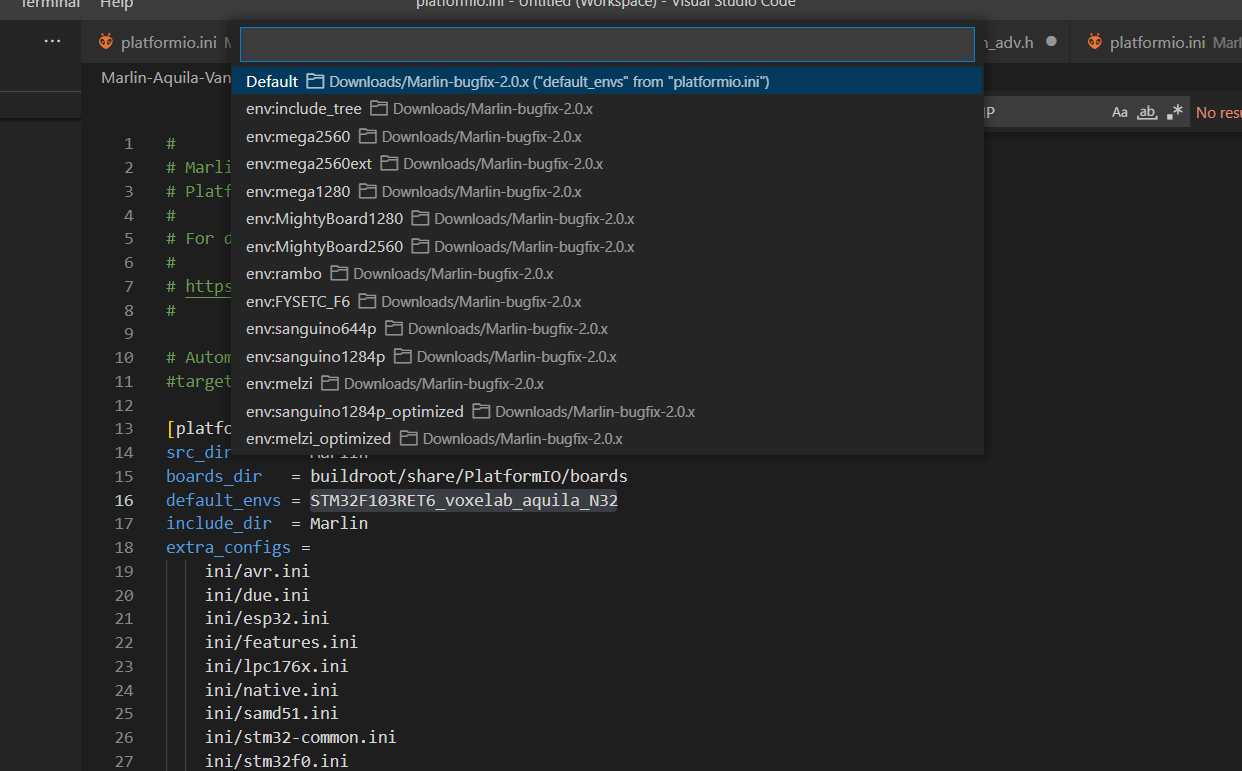Click ini/avr.ini line in editor

point(257,572)
